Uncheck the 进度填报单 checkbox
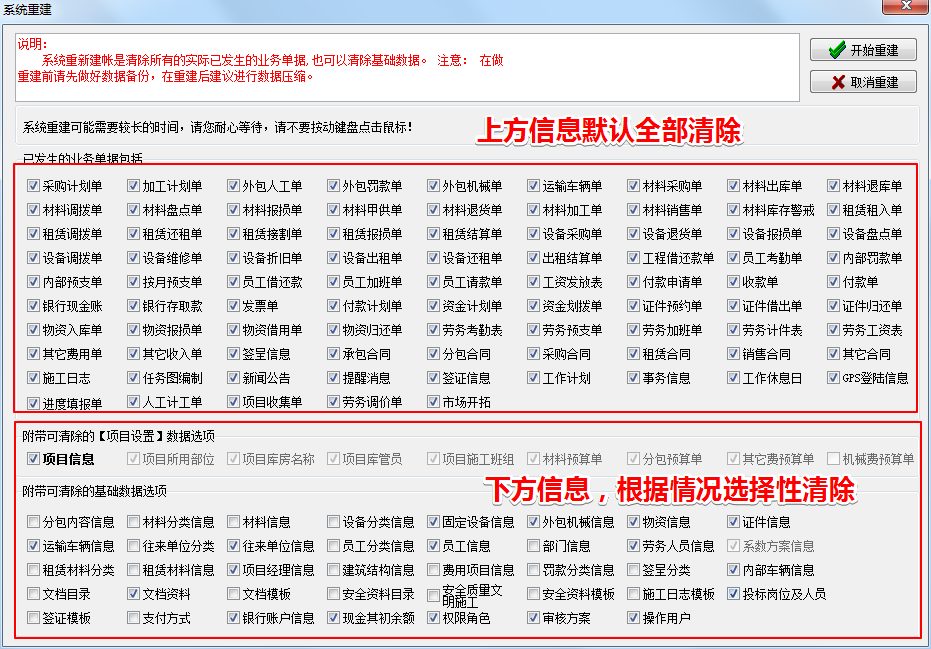The width and height of the screenshot is (931, 649). coord(34,403)
